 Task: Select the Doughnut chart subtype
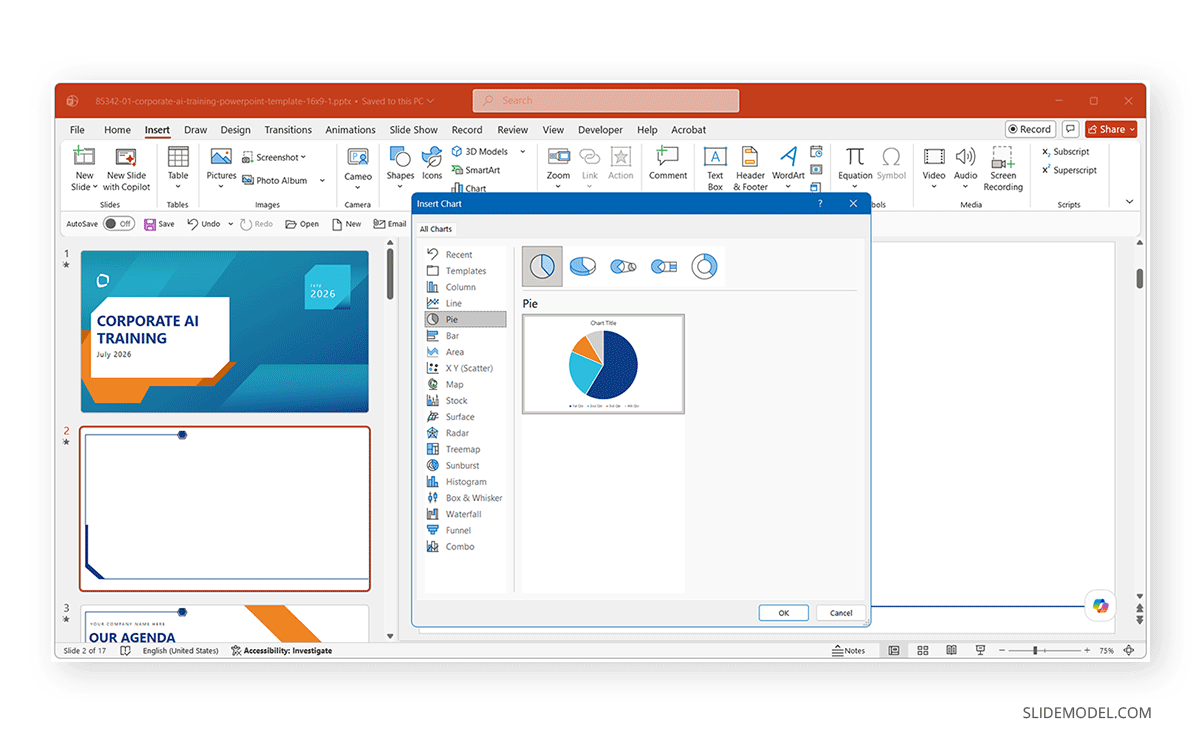[x=705, y=266]
